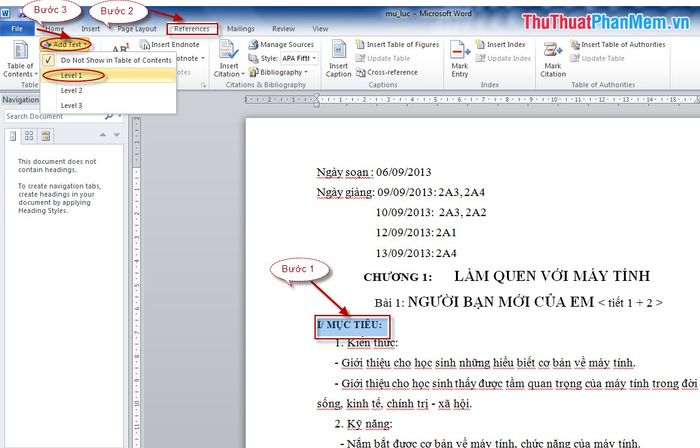Viewport: 700px width, 448px height.
Task: Expand the Bibliography dropdown
Action: [279, 72]
